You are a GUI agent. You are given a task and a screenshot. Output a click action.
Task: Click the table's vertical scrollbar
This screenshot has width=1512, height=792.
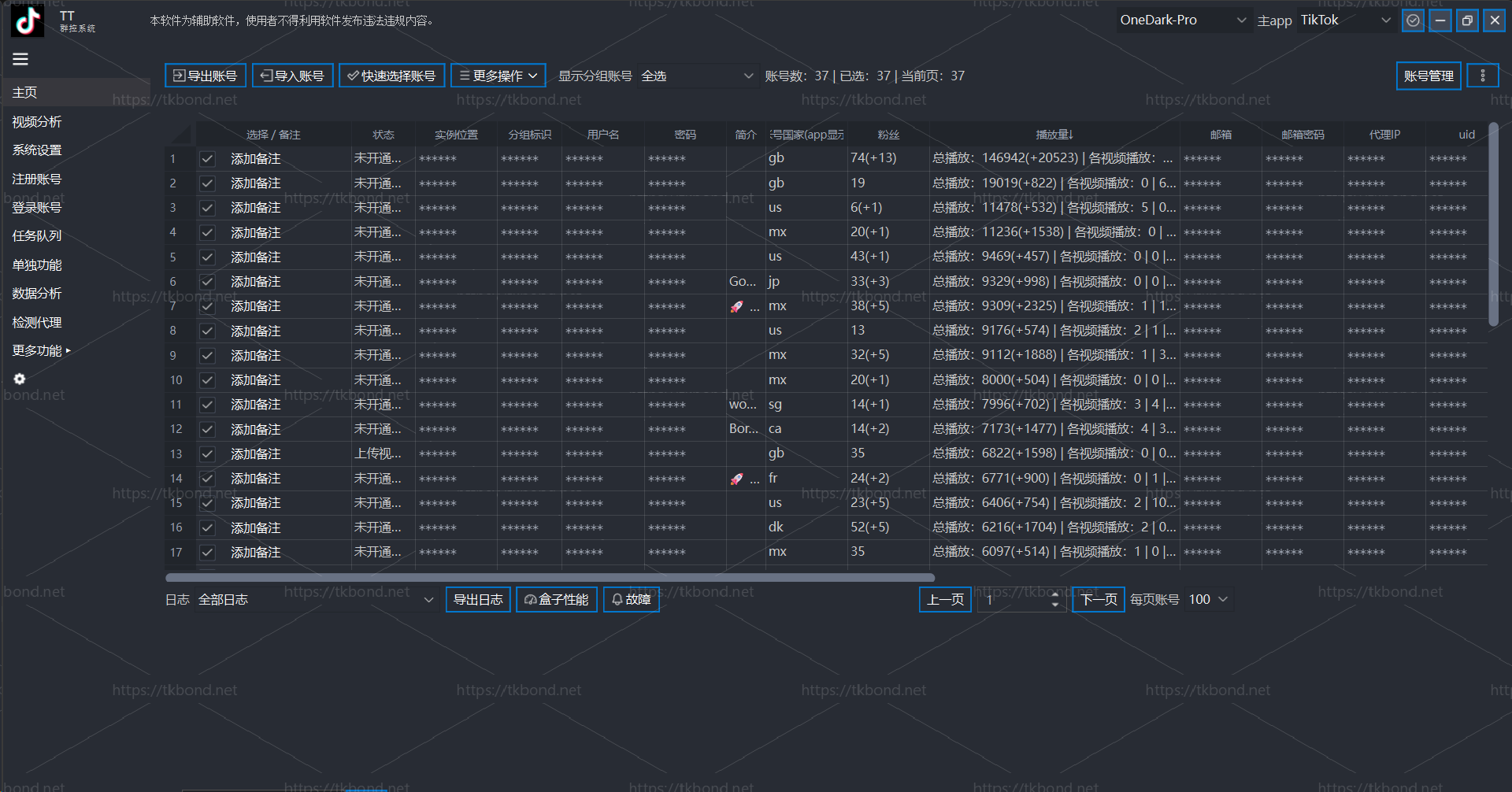point(1493,224)
